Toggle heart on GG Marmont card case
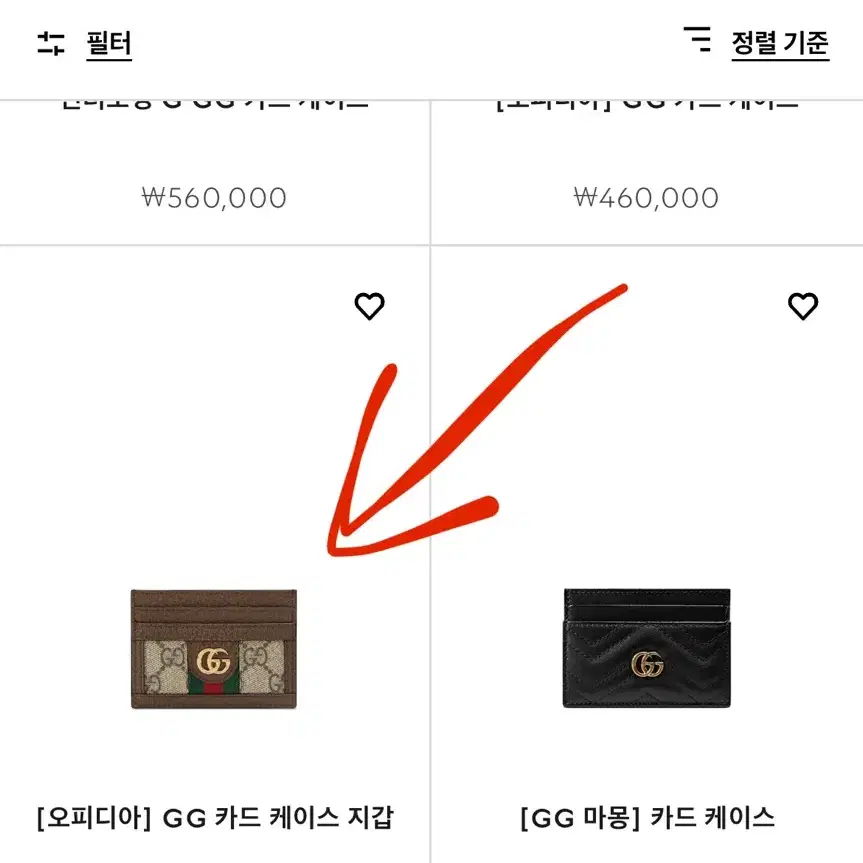Image resolution: width=863 pixels, height=863 pixels. click(803, 306)
